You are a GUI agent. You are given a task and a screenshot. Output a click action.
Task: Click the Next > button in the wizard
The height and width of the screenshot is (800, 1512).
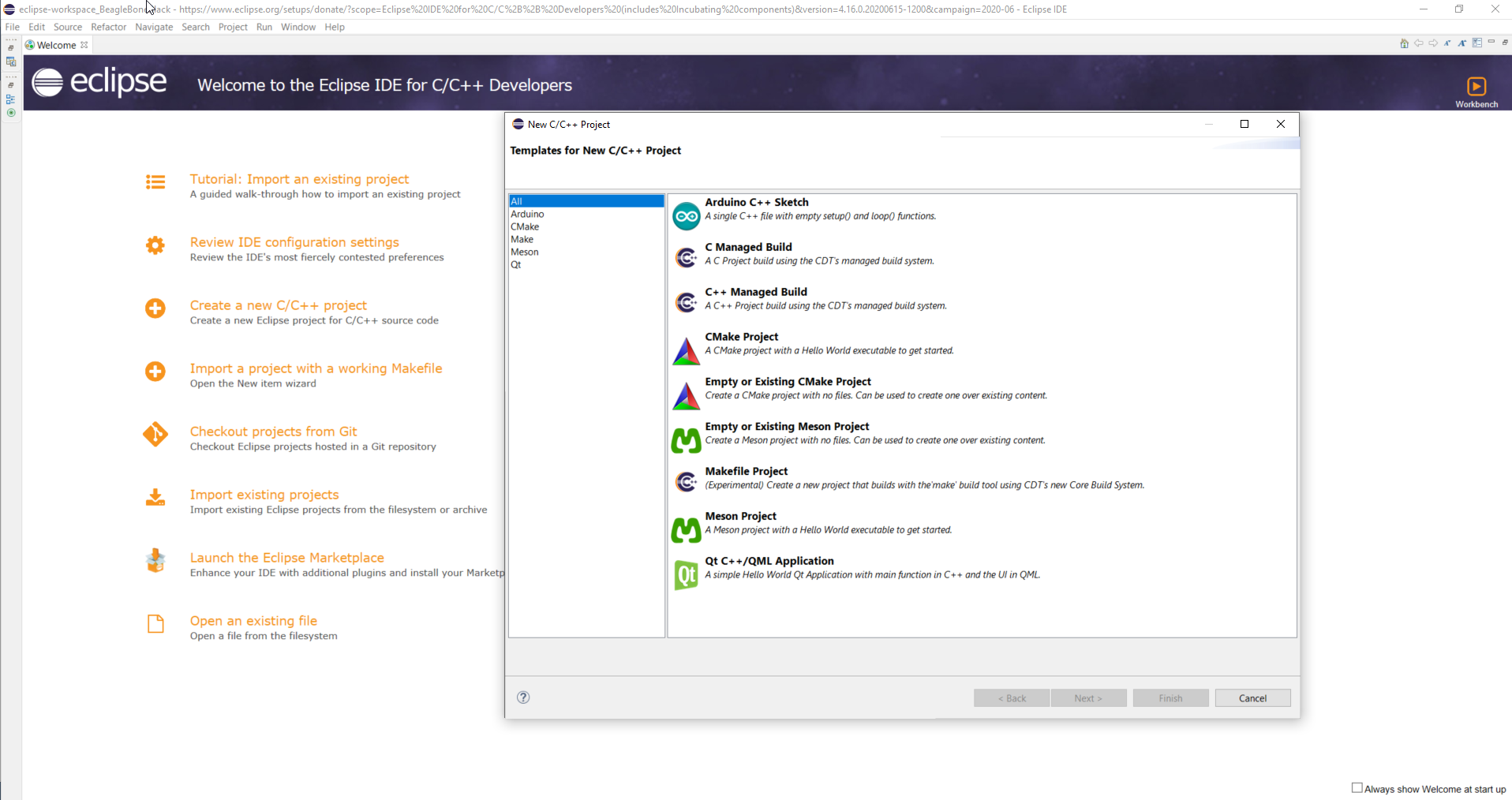tap(1088, 698)
